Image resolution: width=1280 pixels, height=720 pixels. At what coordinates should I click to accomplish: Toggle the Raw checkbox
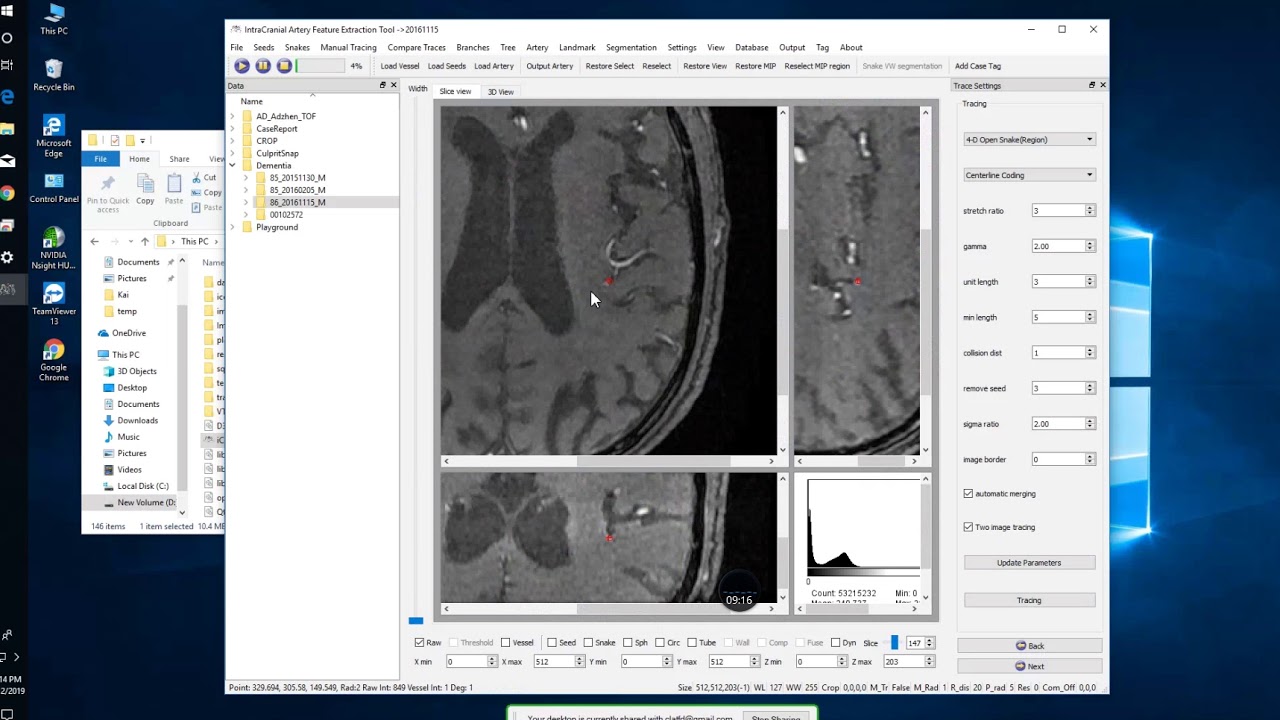[x=420, y=642]
